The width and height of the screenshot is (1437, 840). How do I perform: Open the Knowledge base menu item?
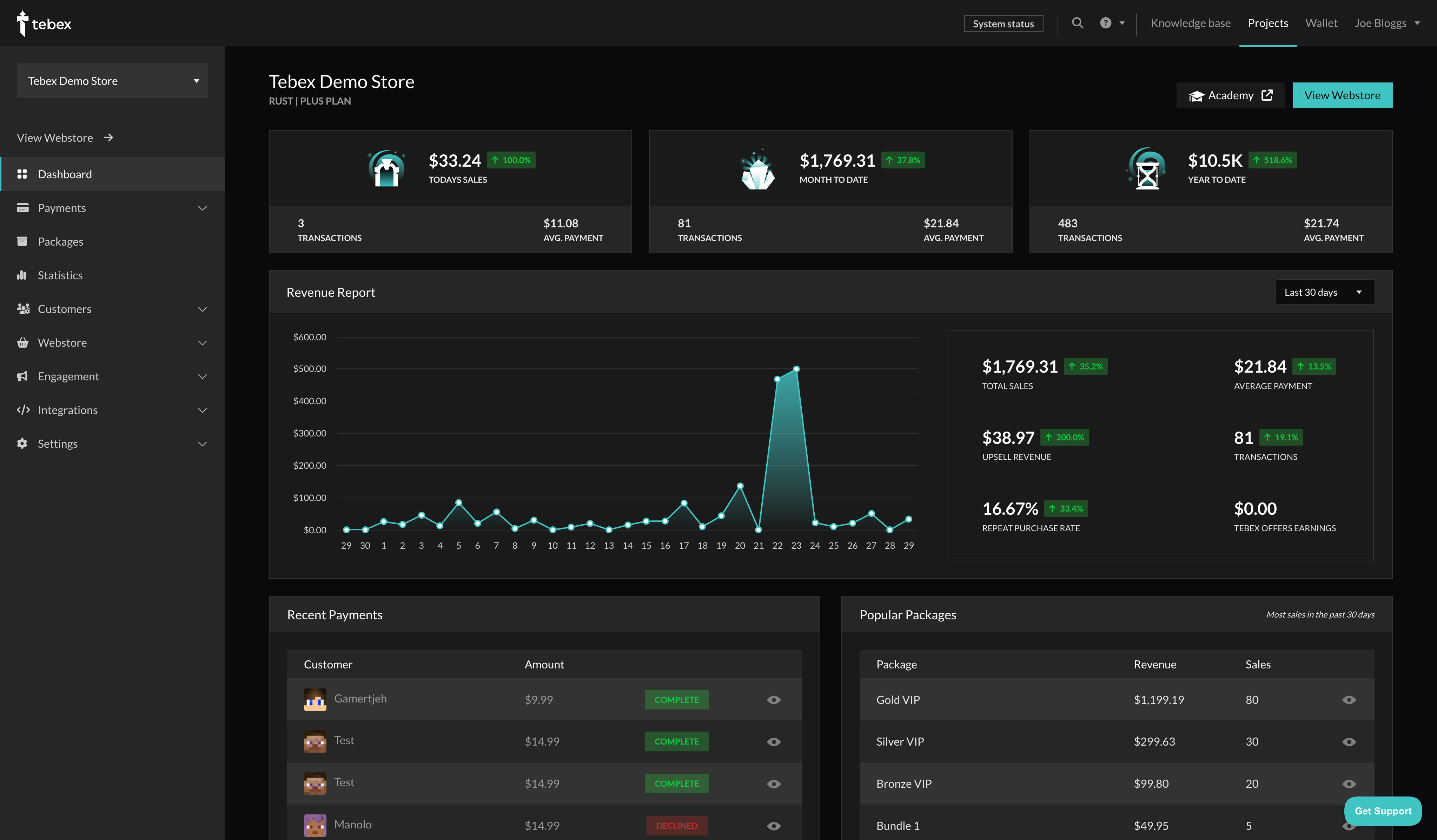[1191, 23]
